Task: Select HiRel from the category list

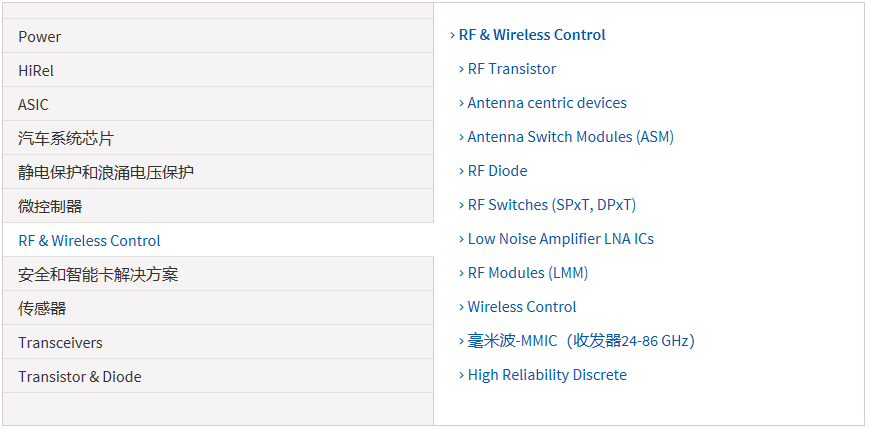Action: pyautogui.click(x=36, y=71)
